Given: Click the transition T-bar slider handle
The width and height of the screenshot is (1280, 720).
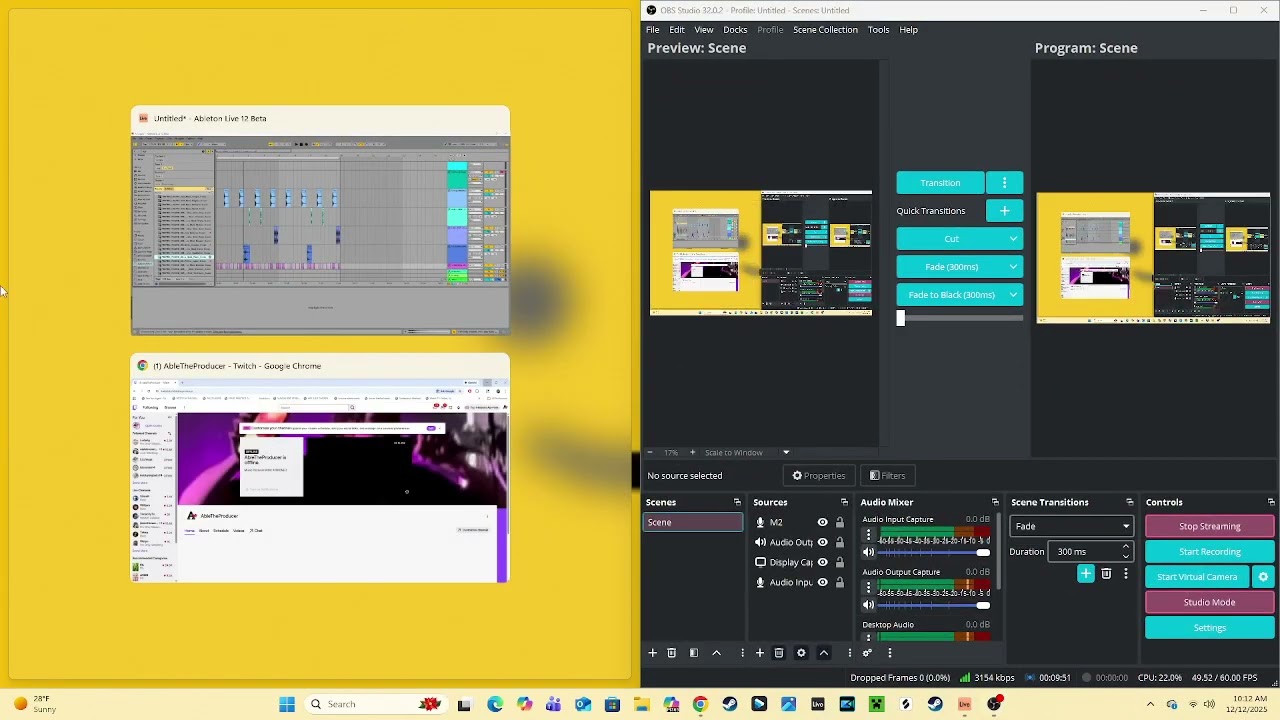Looking at the screenshot, I should click(900, 318).
